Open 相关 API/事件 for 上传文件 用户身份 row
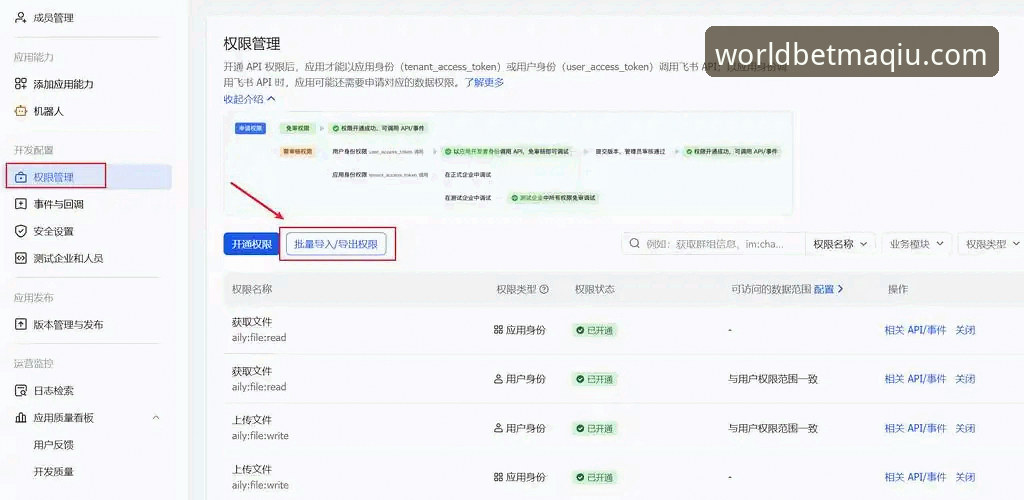The image size is (1024, 500). 915,428
